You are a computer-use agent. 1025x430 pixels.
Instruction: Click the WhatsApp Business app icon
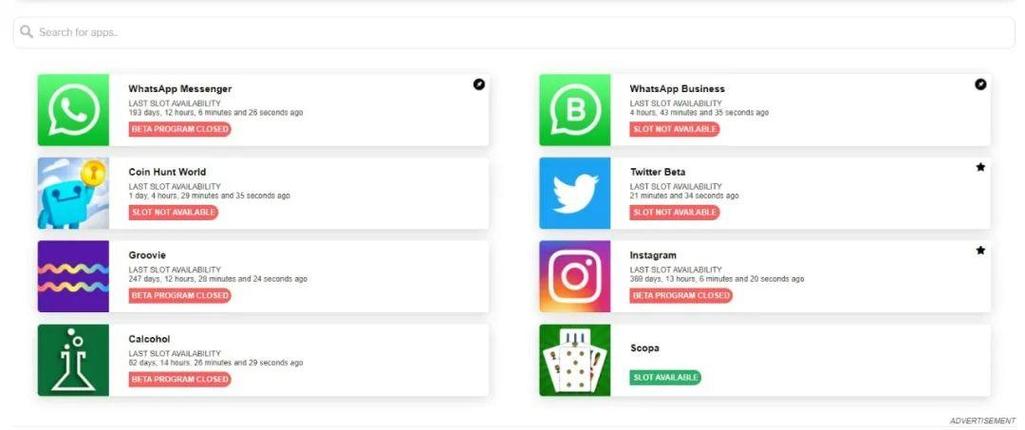click(x=575, y=110)
